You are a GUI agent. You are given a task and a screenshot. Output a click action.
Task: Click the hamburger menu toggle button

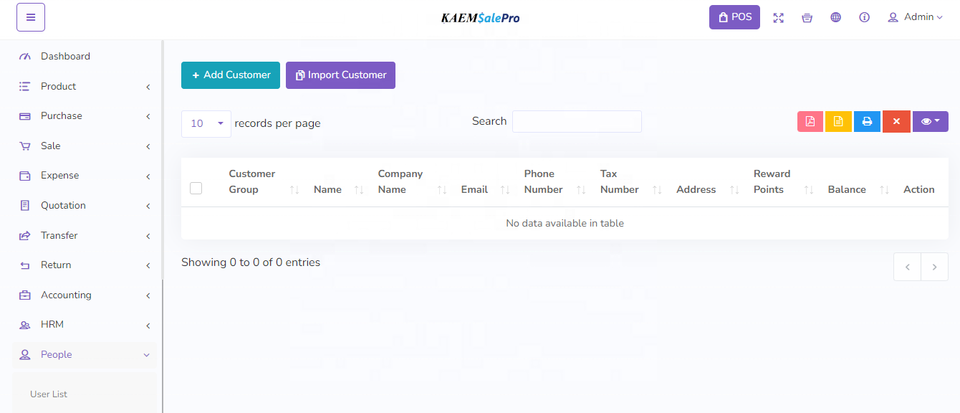[x=30, y=17]
